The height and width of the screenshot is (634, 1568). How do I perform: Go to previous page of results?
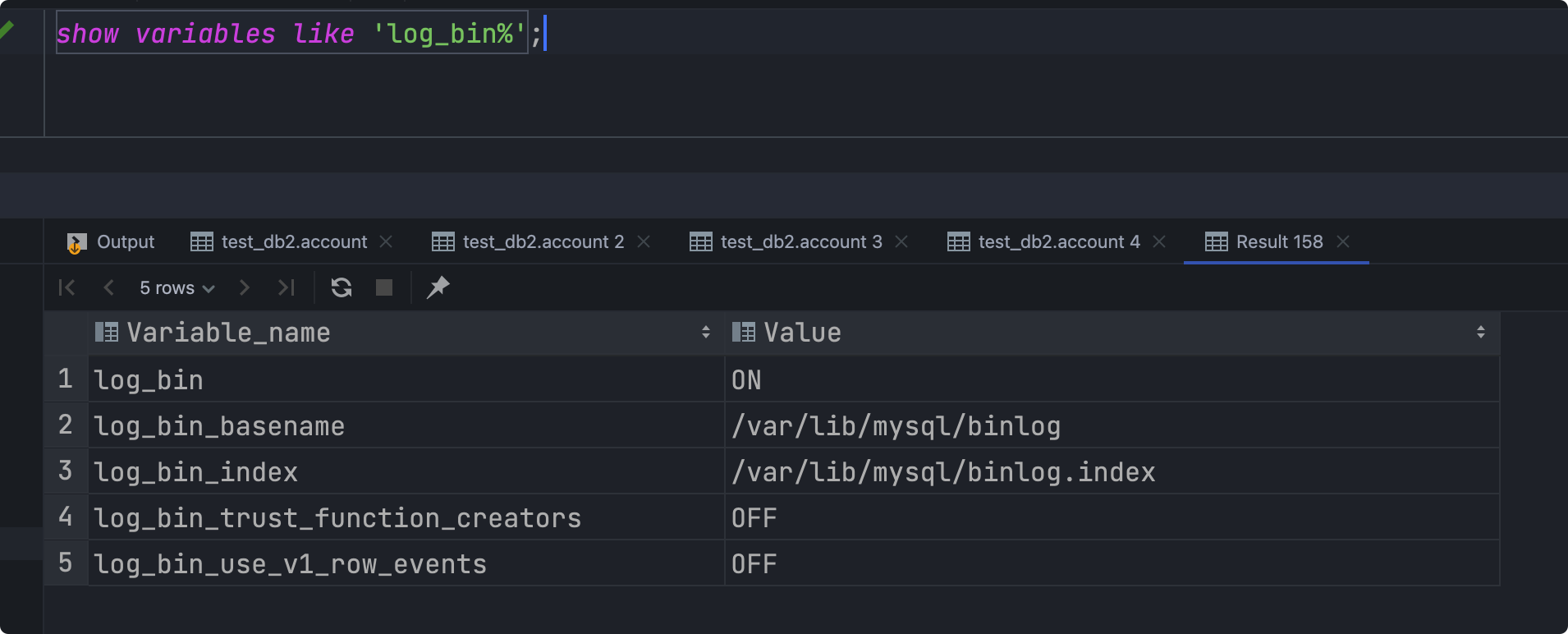coord(108,287)
